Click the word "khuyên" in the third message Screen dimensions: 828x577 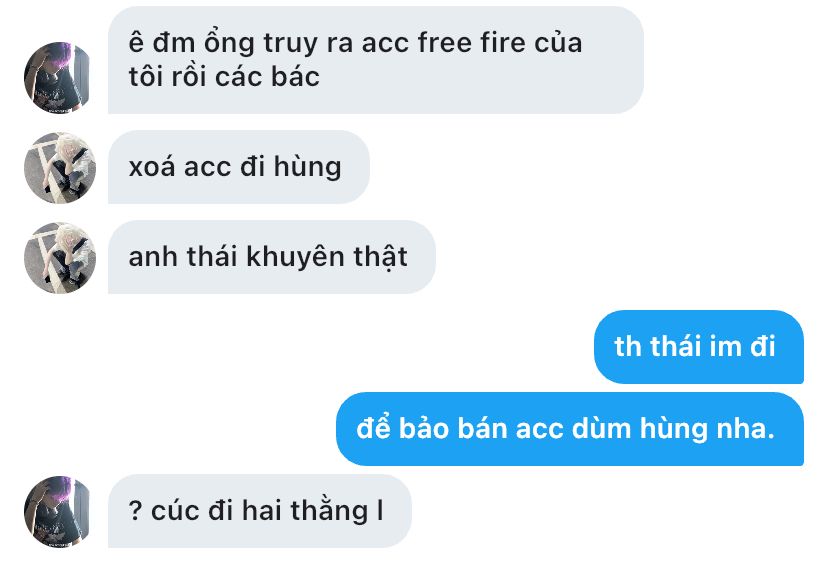coord(295,258)
